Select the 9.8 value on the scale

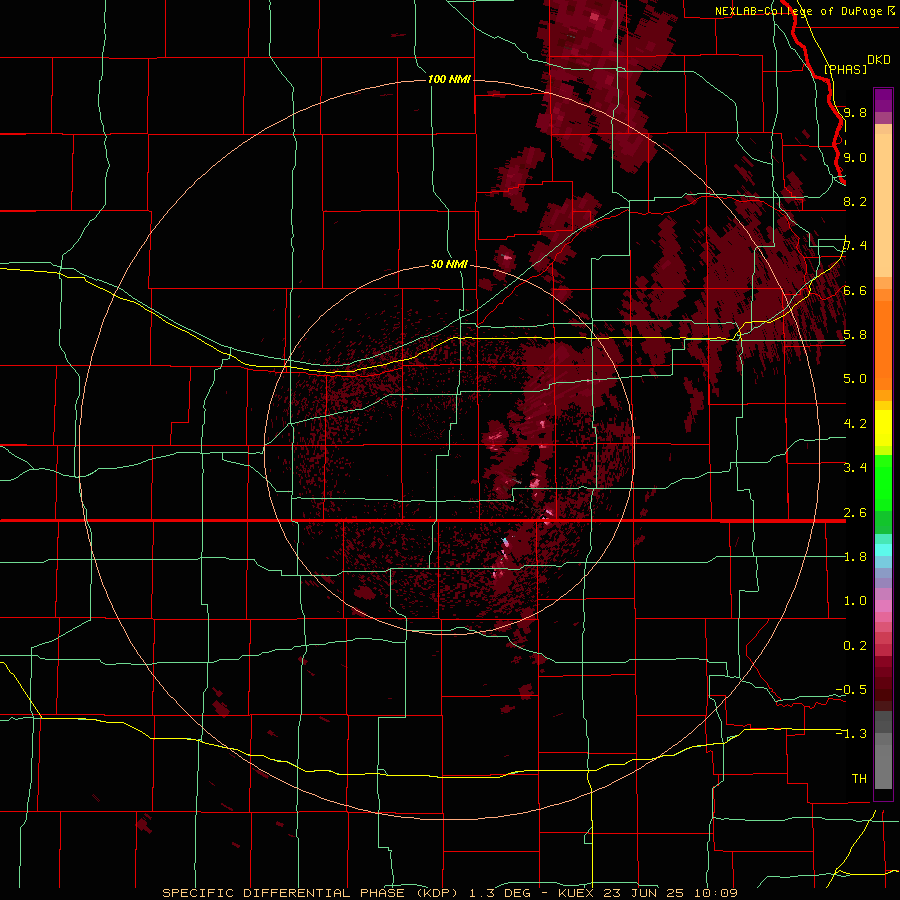tap(855, 112)
